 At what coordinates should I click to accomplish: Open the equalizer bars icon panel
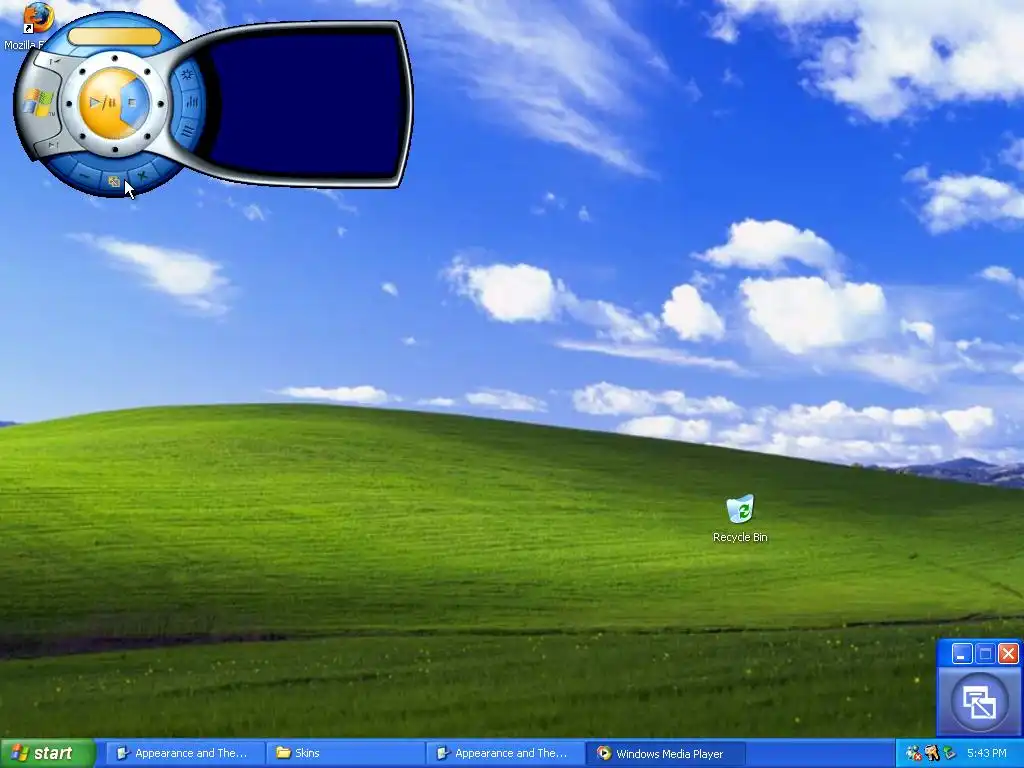pyautogui.click(x=192, y=102)
